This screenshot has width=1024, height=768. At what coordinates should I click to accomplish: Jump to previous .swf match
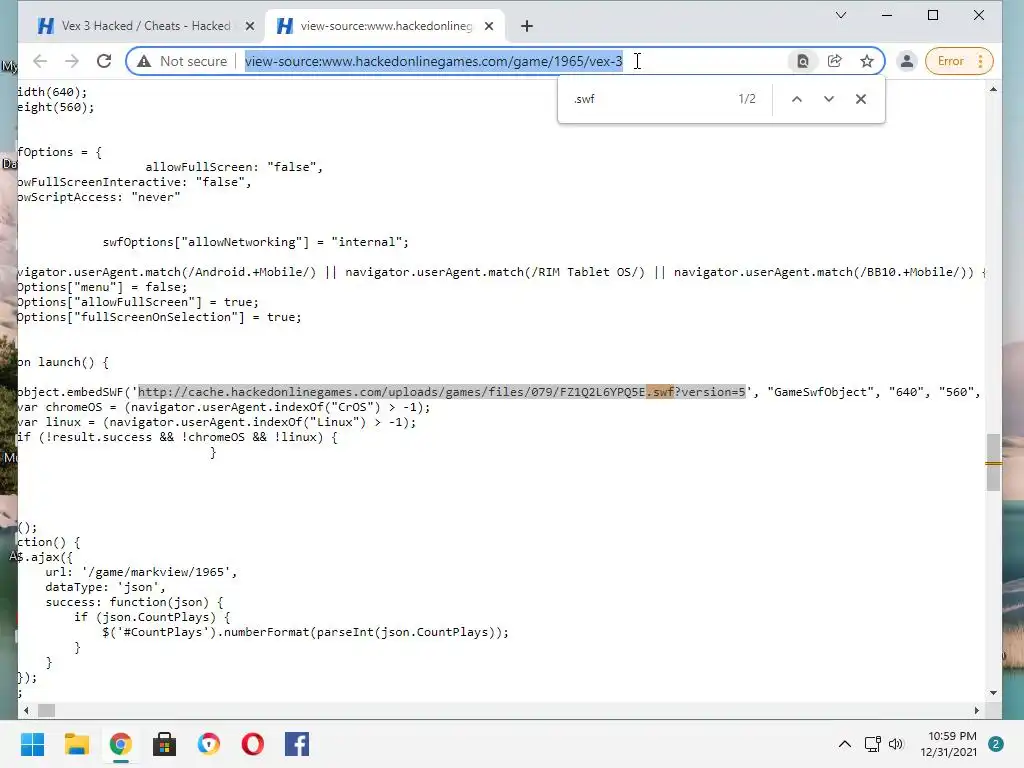pyautogui.click(x=797, y=99)
